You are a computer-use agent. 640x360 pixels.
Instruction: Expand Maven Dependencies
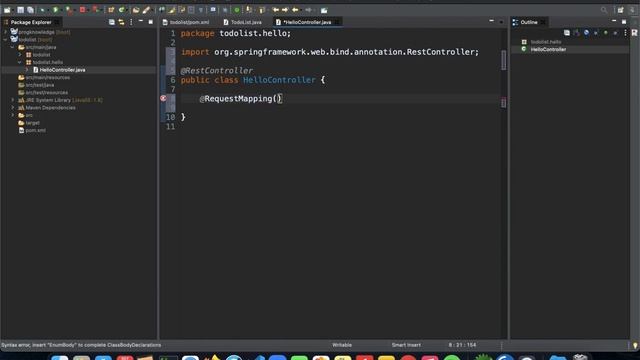(12, 108)
